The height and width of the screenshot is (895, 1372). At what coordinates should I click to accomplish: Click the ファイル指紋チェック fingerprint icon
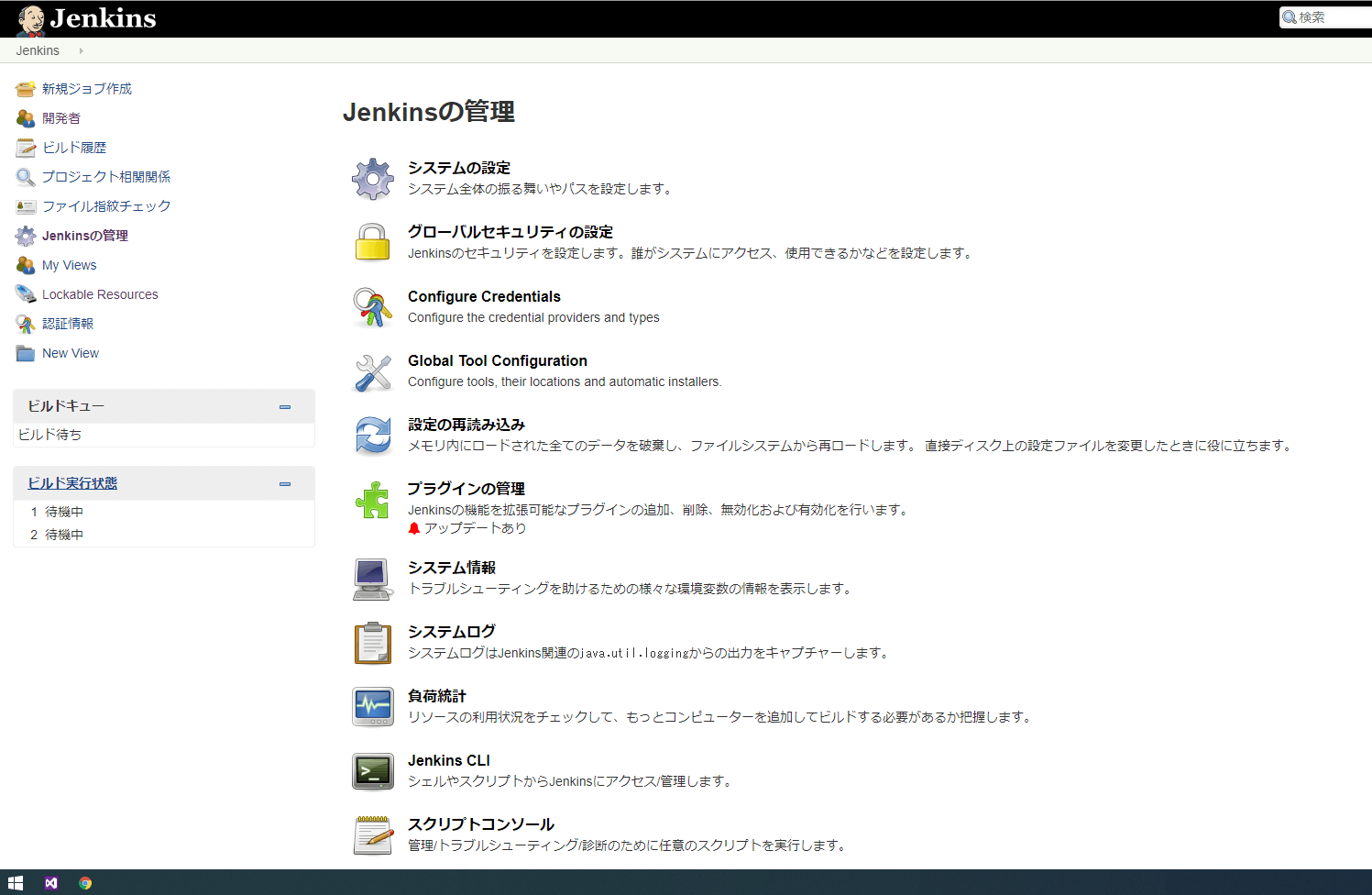coord(26,206)
